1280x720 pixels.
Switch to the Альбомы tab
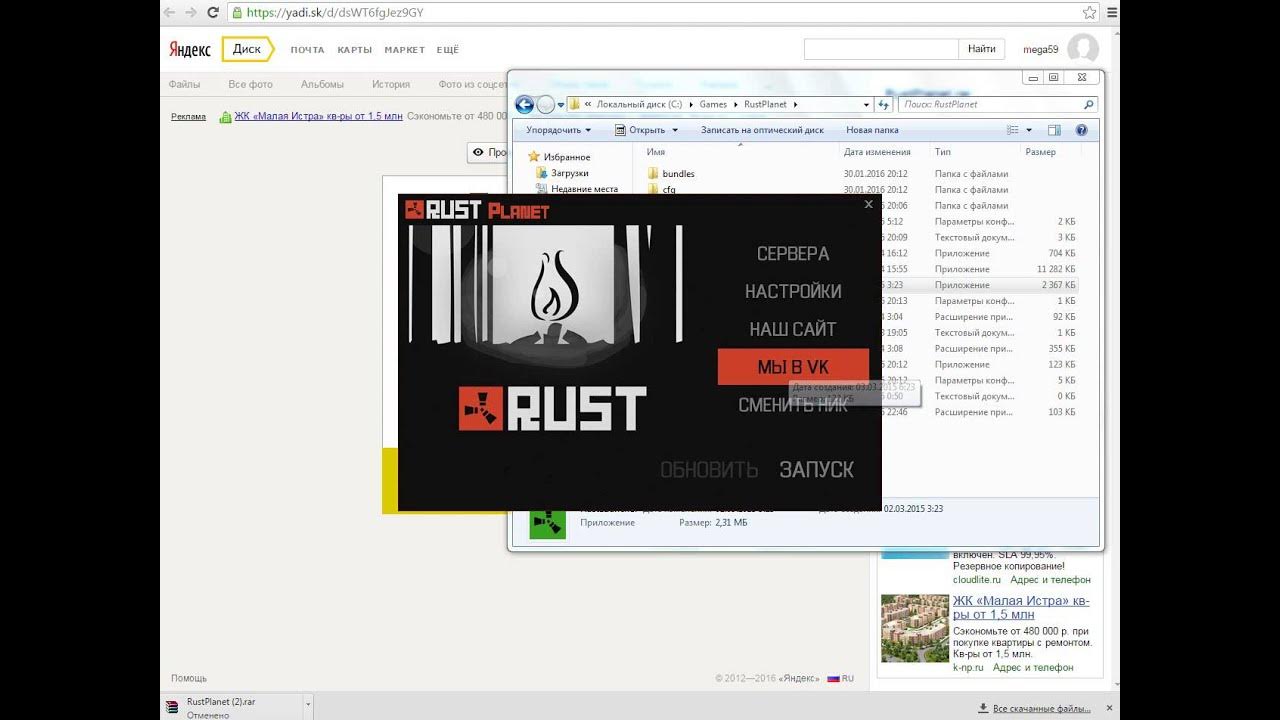pyautogui.click(x=322, y=84)
